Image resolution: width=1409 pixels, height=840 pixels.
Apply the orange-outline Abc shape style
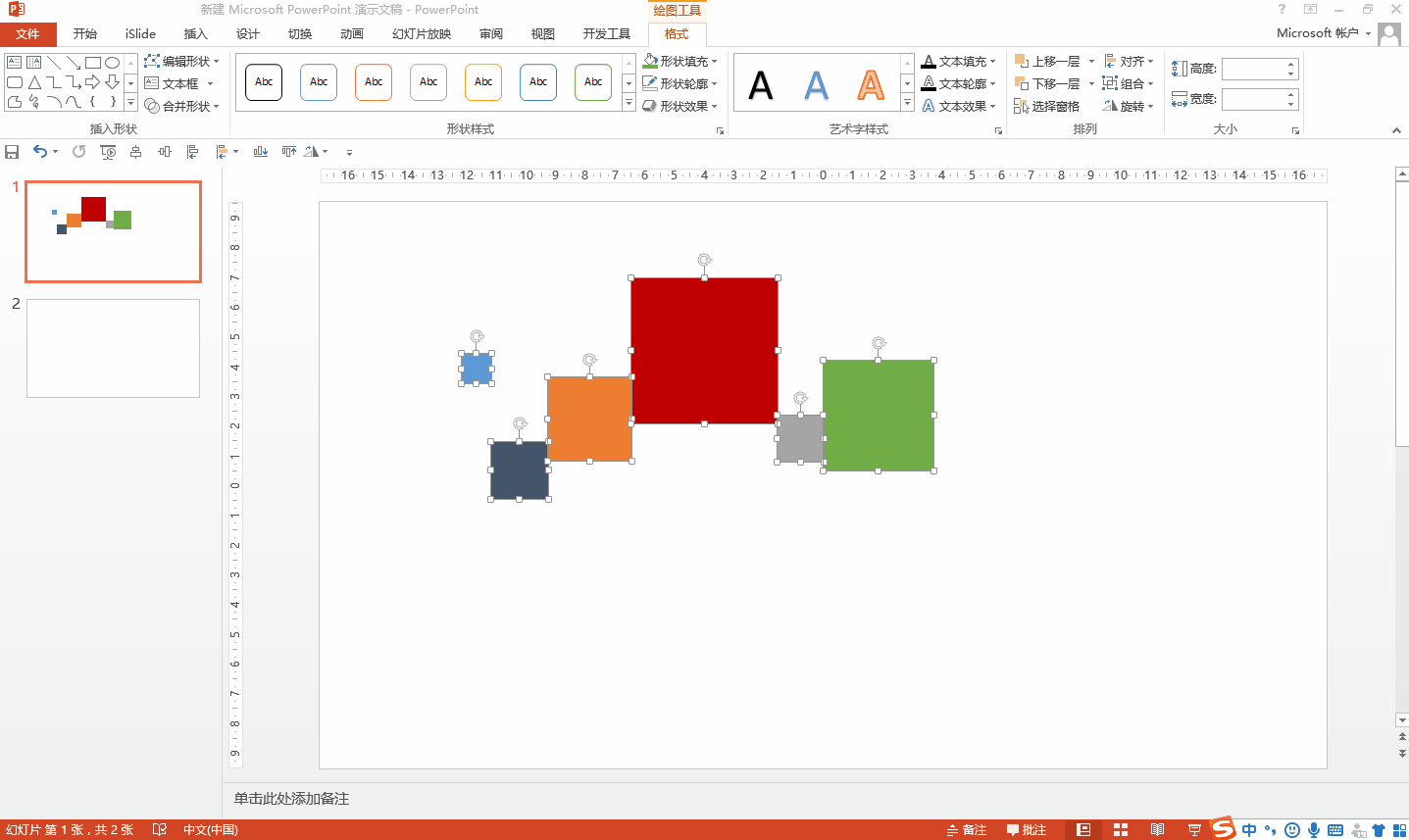click(x=374, y=82)
